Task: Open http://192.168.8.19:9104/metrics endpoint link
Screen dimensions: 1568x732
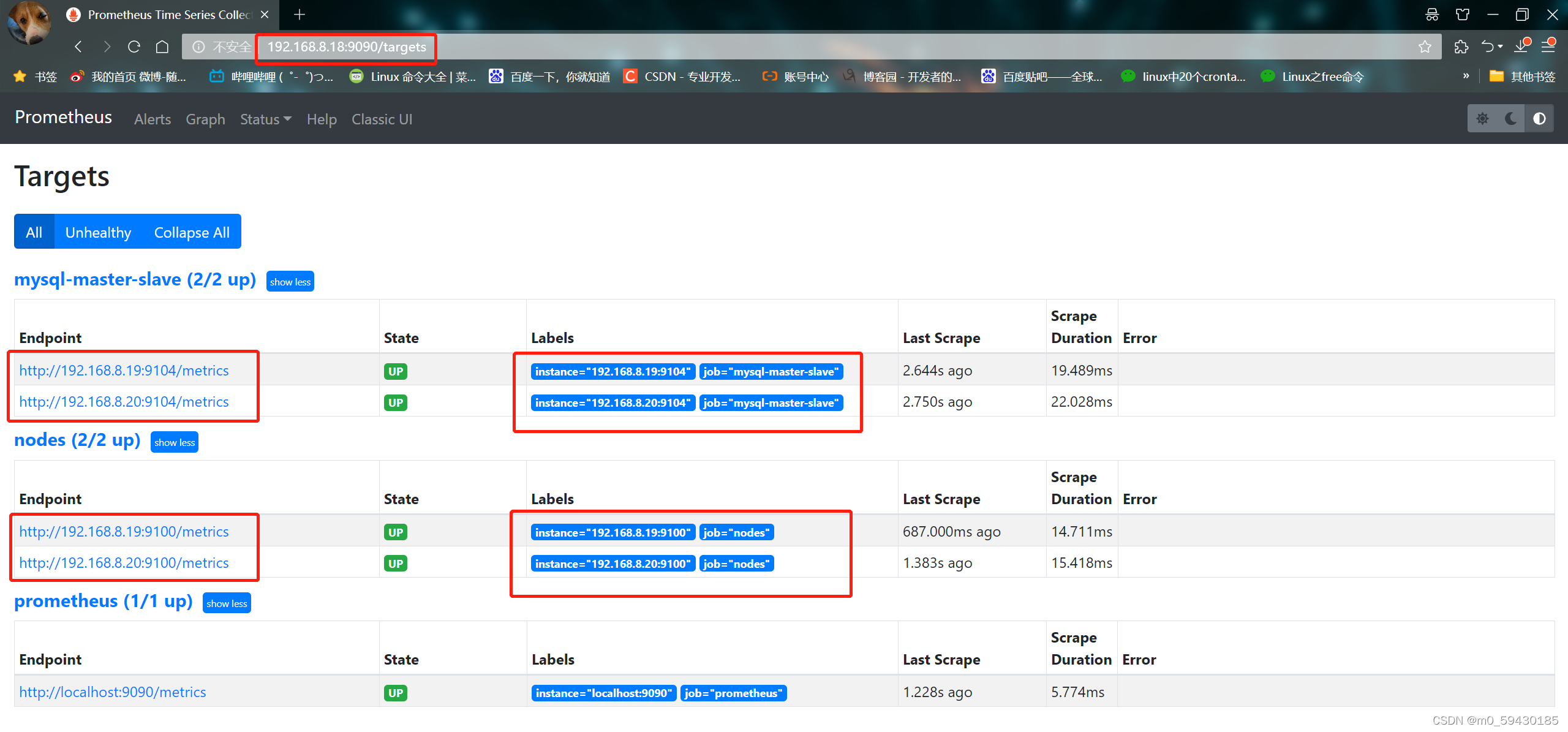Action: pos(124,371)
